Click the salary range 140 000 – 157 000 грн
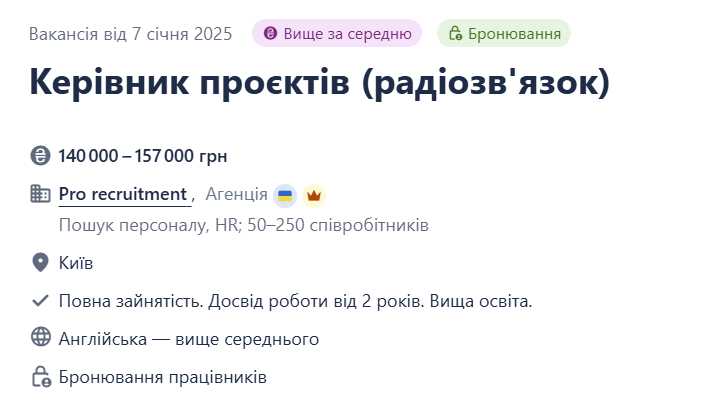 (143, 156)
